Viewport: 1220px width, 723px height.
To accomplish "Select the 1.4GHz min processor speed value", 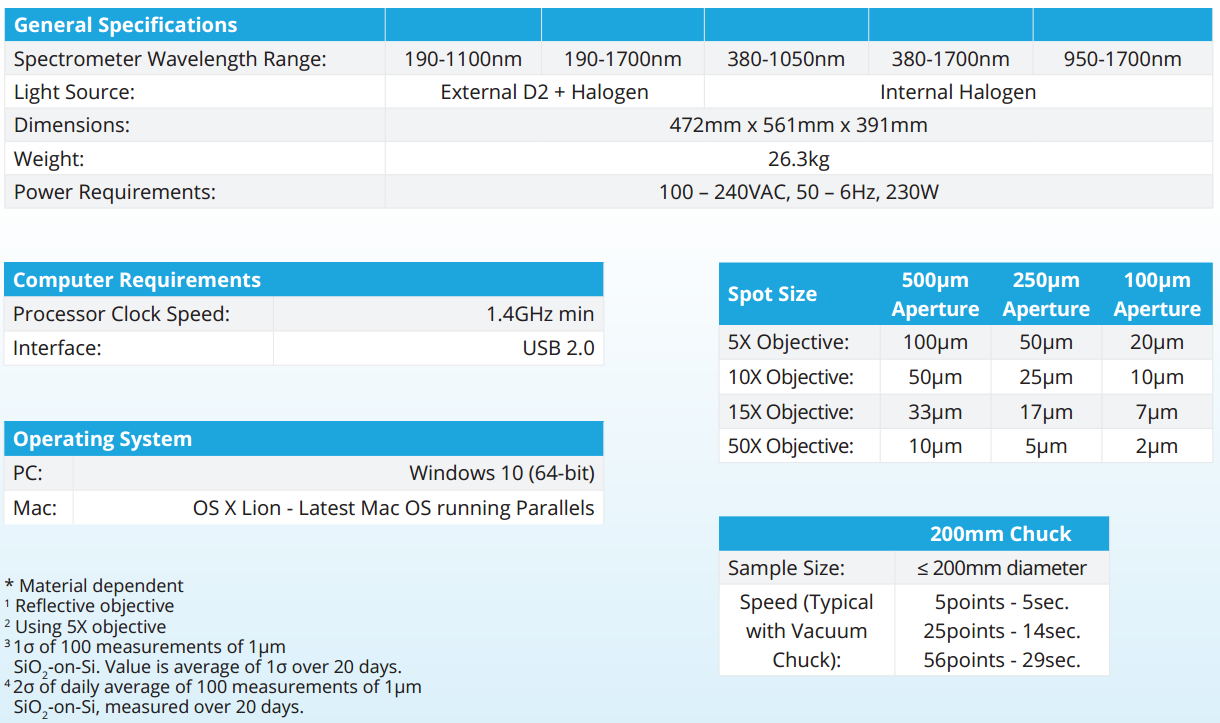I will pos(539,314).
